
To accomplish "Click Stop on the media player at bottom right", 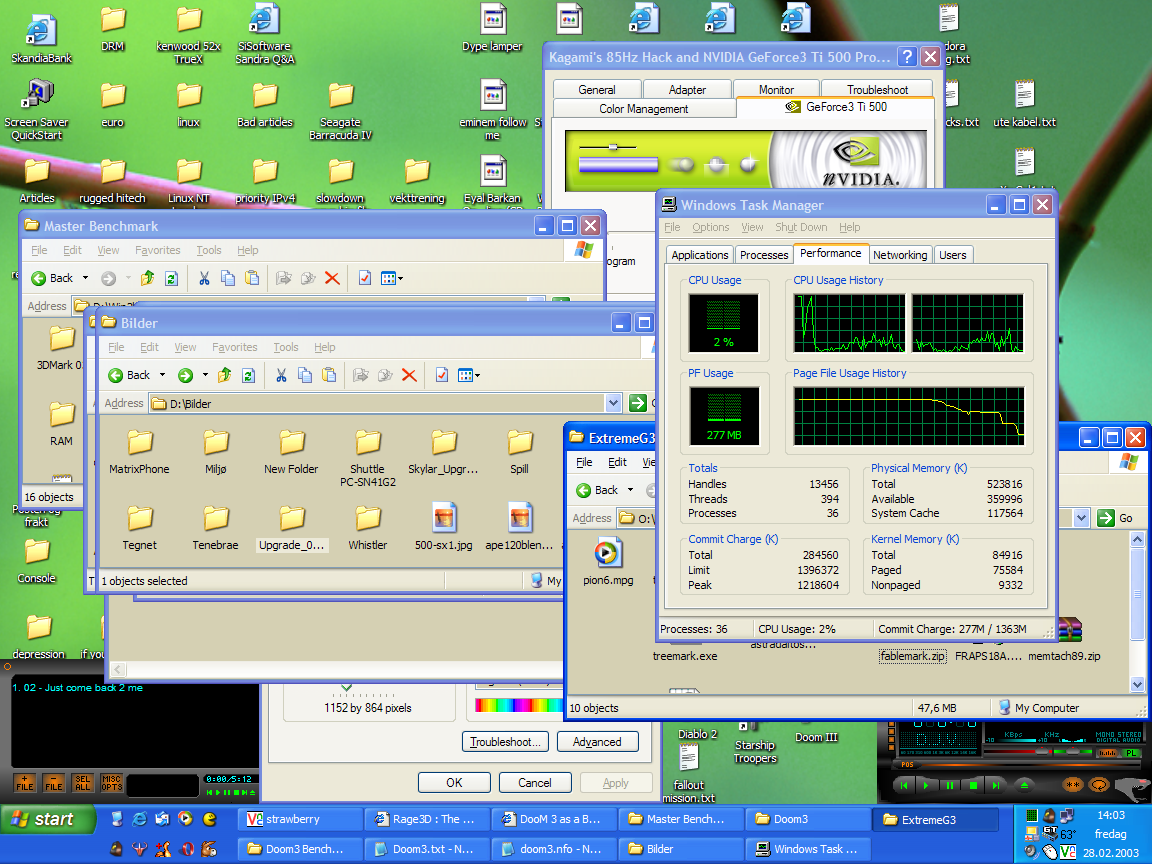I will point(973,785).
